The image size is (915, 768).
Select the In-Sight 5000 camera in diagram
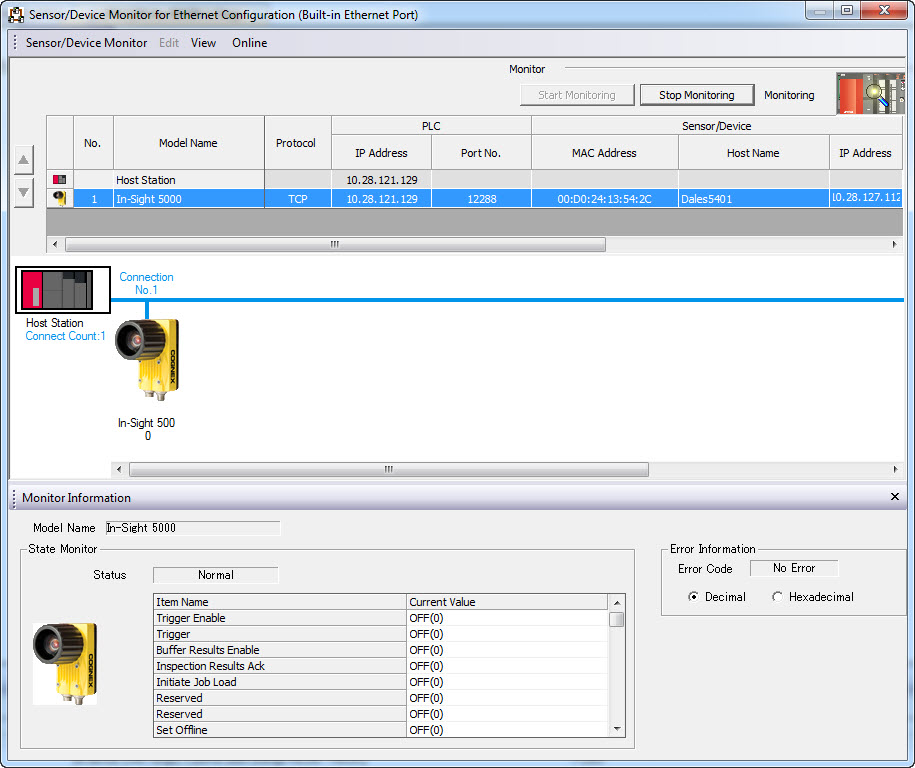[147, 358]
